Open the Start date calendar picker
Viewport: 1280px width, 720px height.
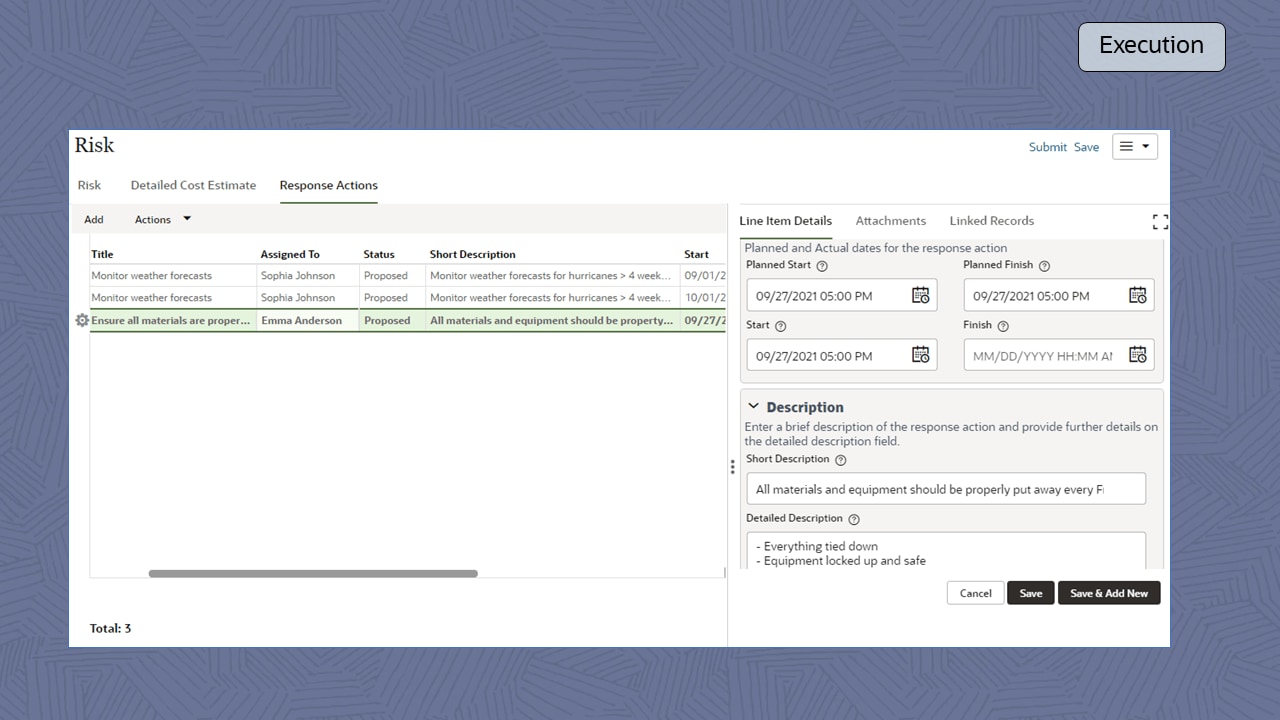pos(920,355)
